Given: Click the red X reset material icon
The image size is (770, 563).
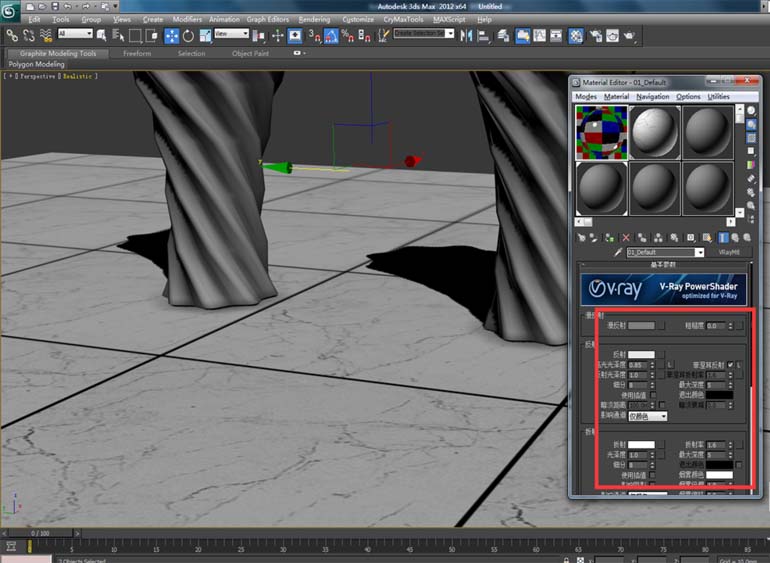Looking at the screenshot, I should (626, 238).
